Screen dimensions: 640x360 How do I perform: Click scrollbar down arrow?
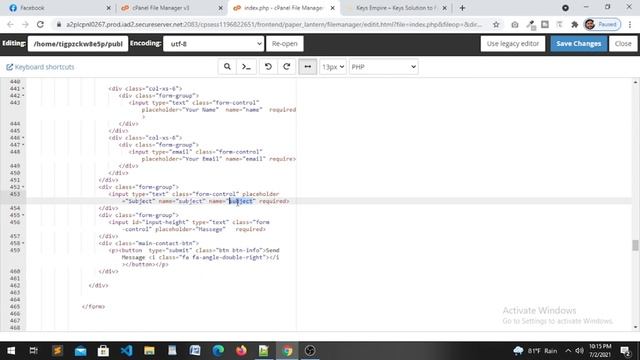click(635, 327)
